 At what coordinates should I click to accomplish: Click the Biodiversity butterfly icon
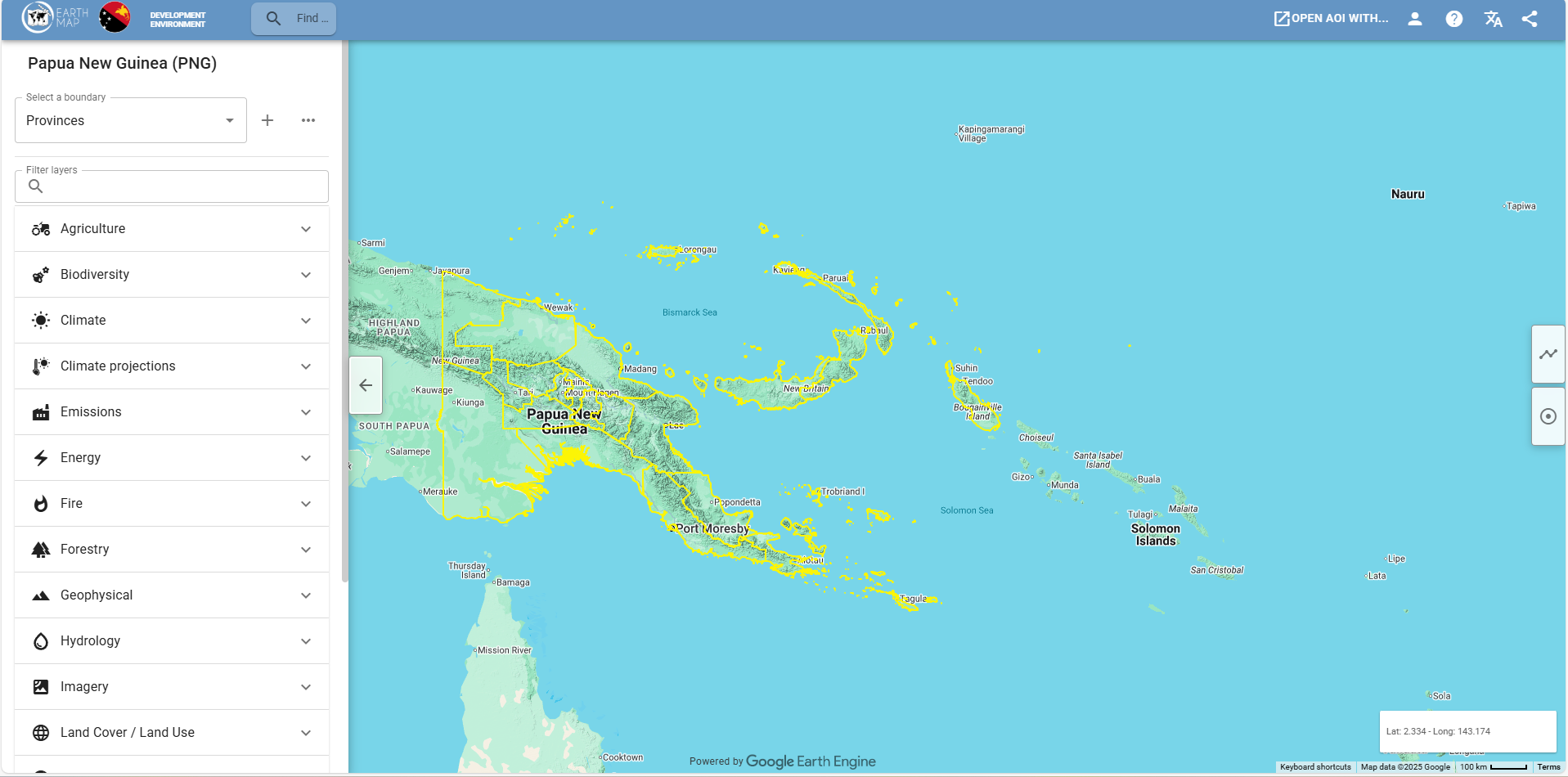40,275
